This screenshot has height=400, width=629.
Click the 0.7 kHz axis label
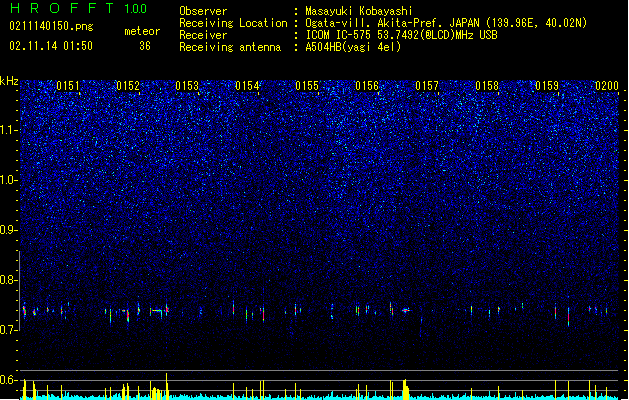click(x=9, y=330)
